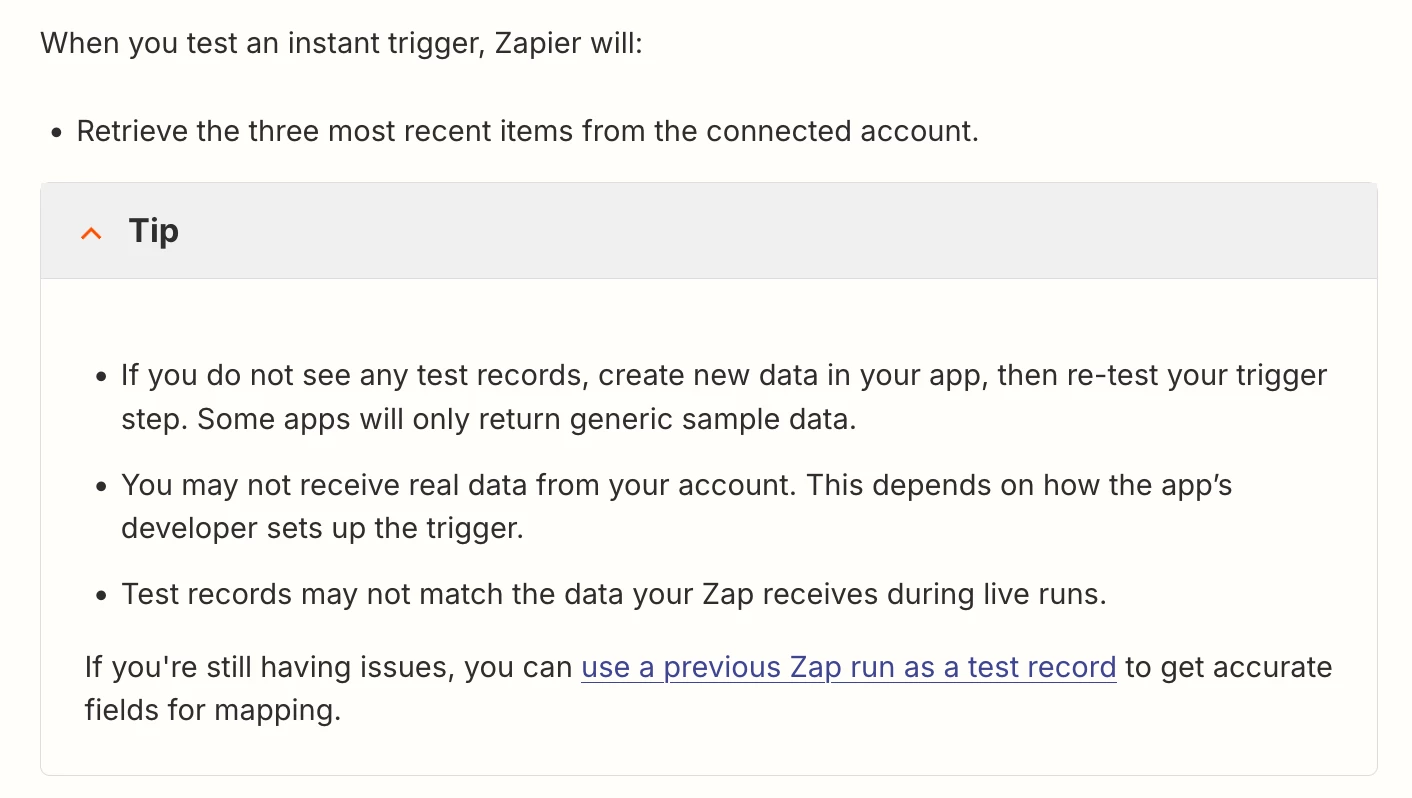Click bullet marker before 'Test records may not match'
The width and height of the screenshot is (1412, 798).
point(101,596)
